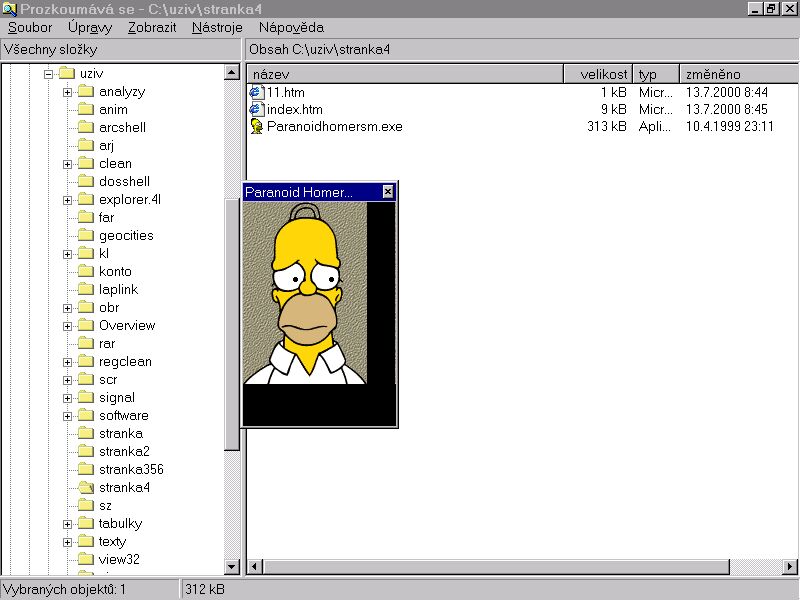
Task: Expand the analyzy folder node
Action: pyautogui.click(x=67, y=92)
